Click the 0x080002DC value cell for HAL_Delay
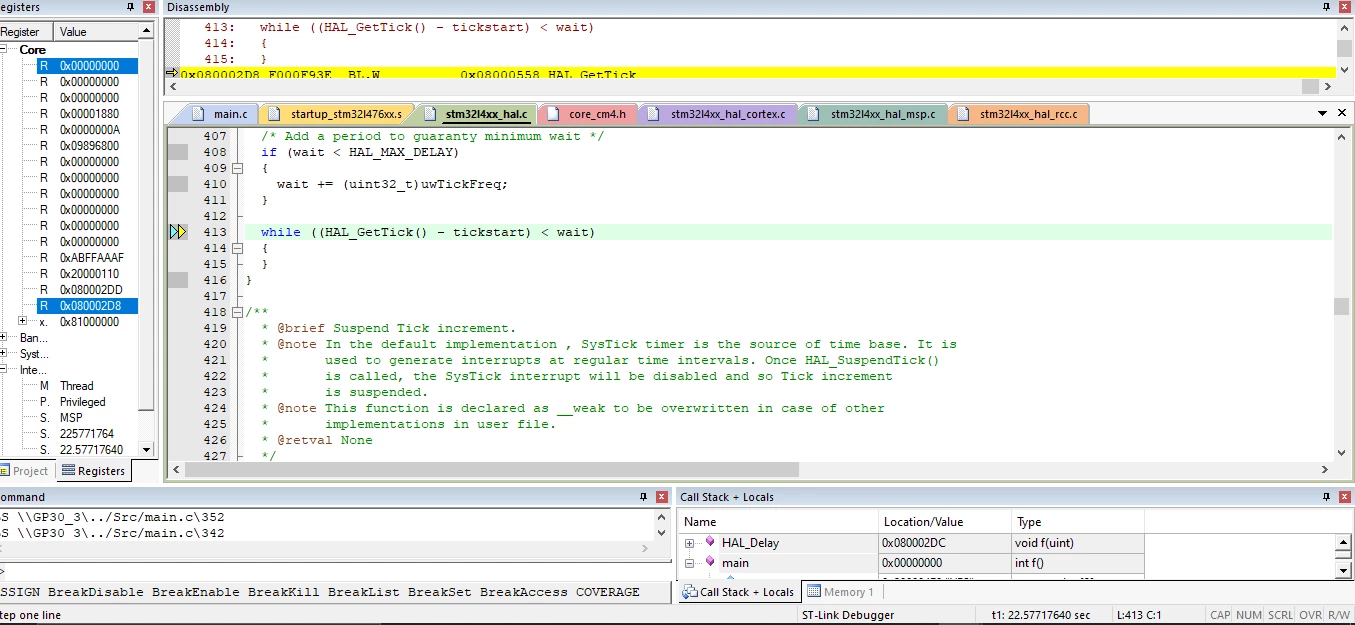 point(943,543)
